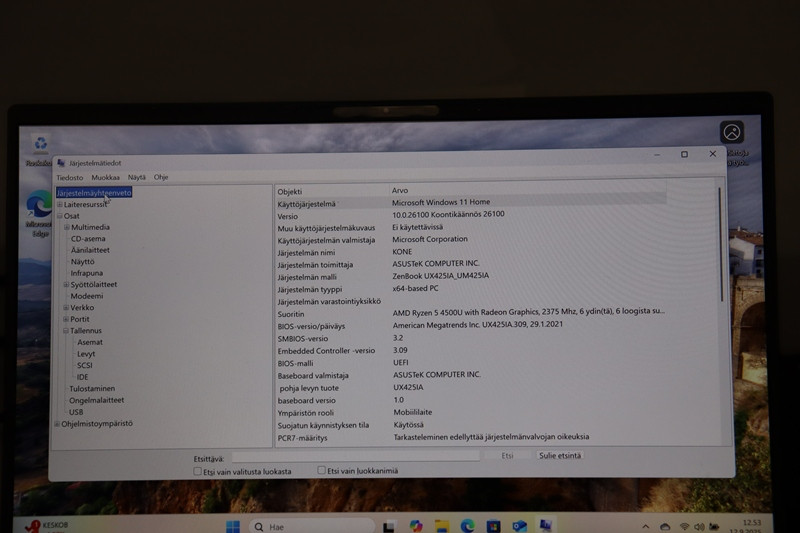
Task: Select Infrapuna in the tree
Action: coord(87,273)
